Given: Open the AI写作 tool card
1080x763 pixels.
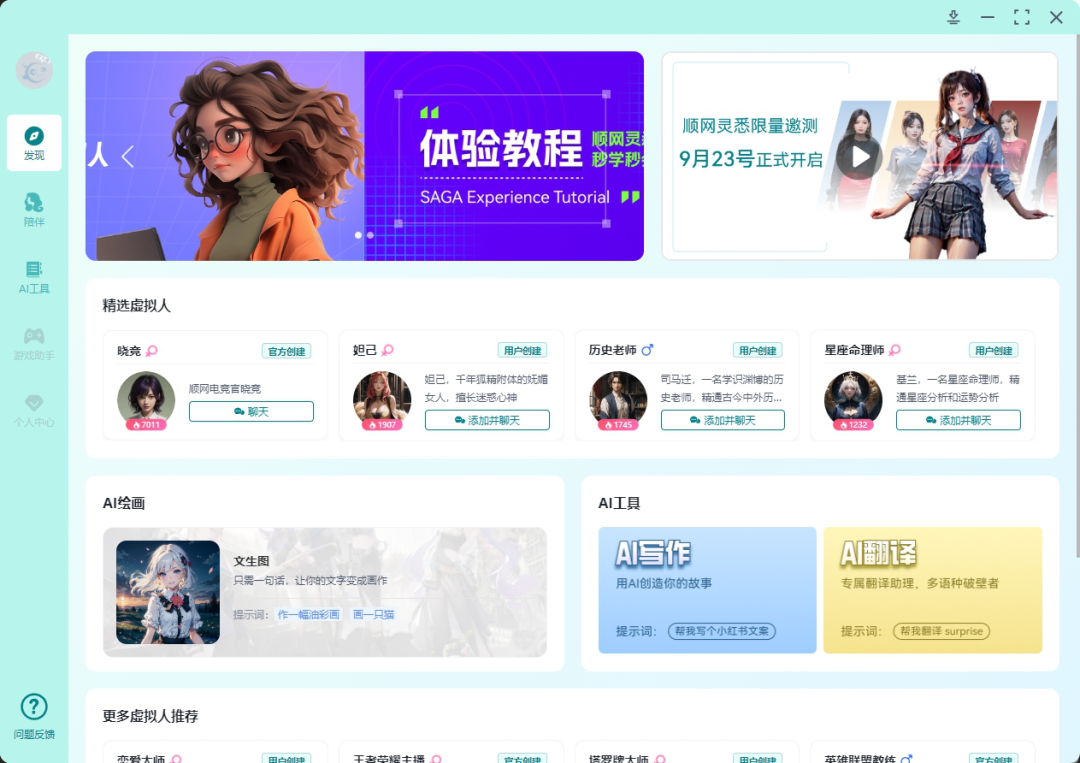Looking at the screenshot, I should [707, 590].
